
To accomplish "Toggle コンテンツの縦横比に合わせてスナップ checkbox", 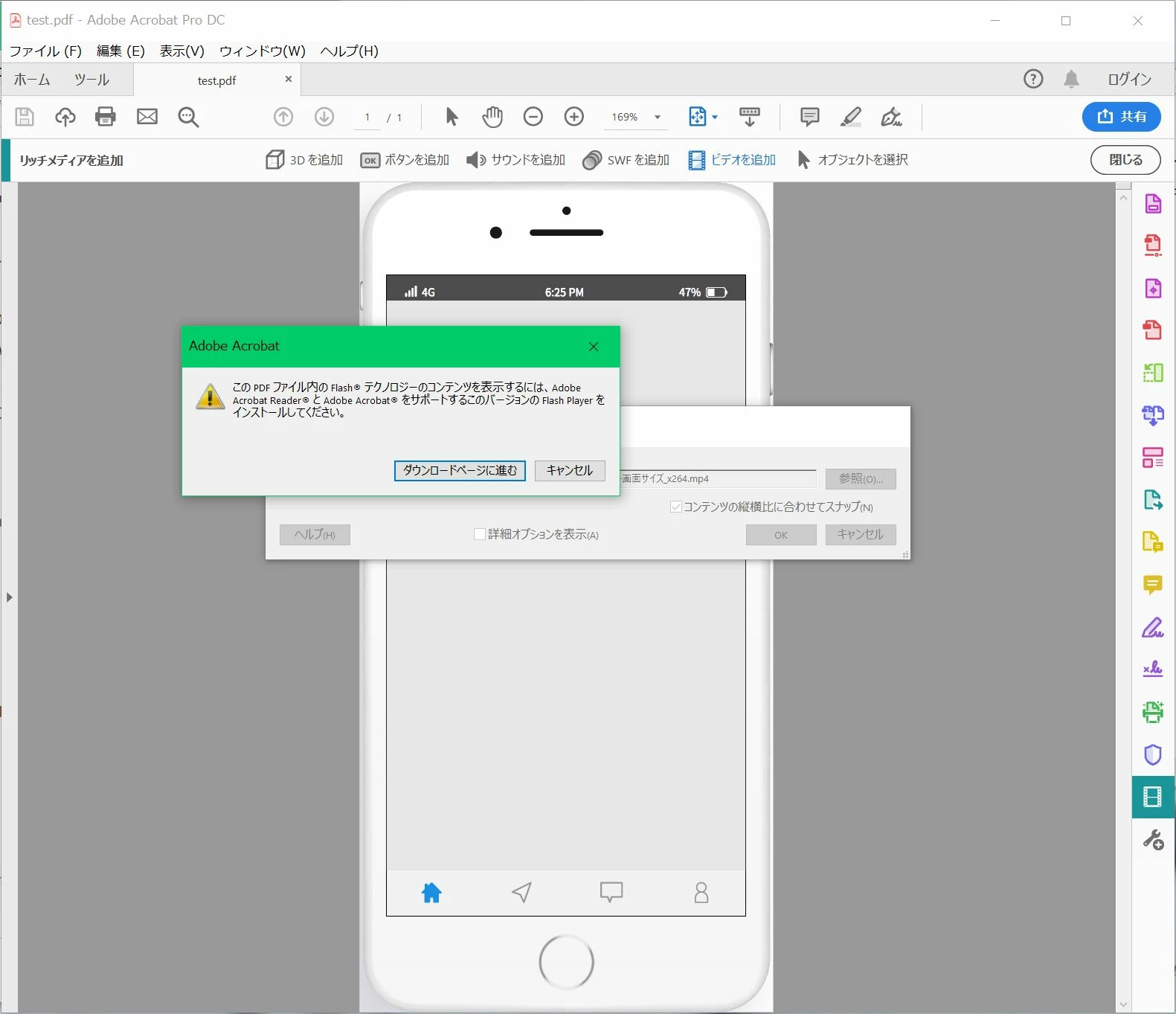I will tap(676, 507).
